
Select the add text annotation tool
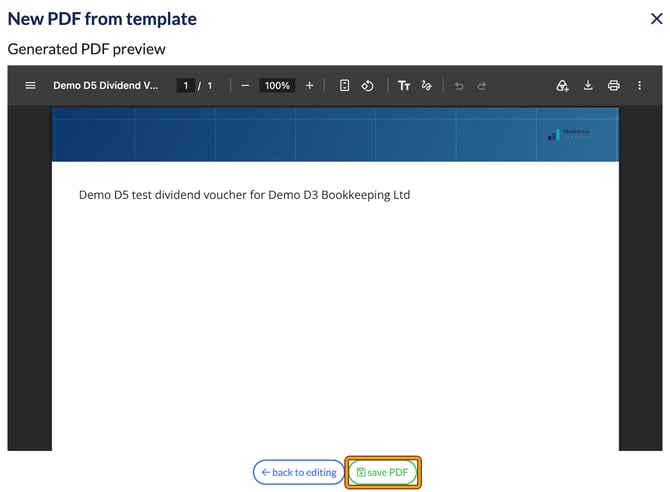(x=404, y=85)
